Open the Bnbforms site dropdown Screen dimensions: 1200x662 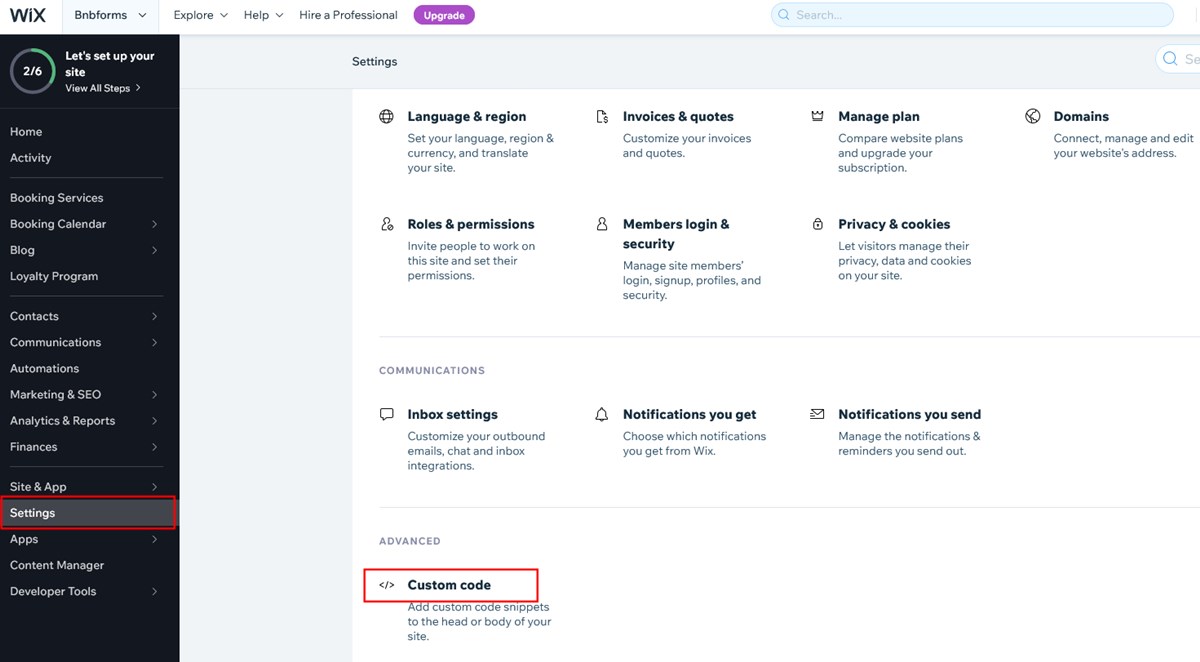pyautogui.click(x=111, y=15)
